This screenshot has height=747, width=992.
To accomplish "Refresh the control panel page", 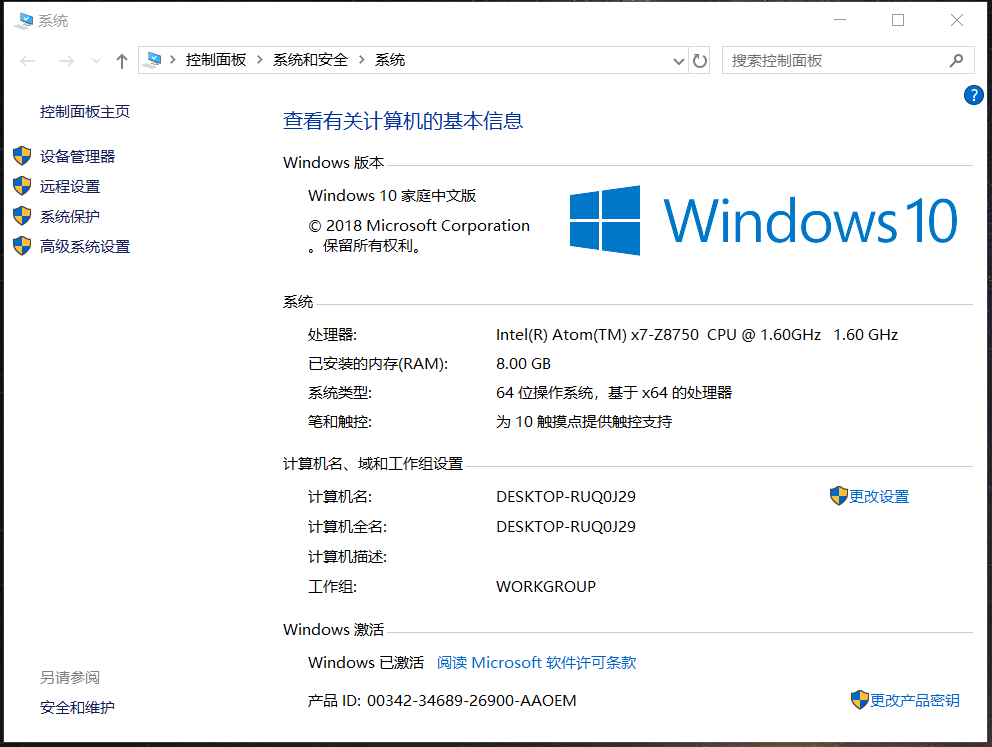I will [700, 61].
